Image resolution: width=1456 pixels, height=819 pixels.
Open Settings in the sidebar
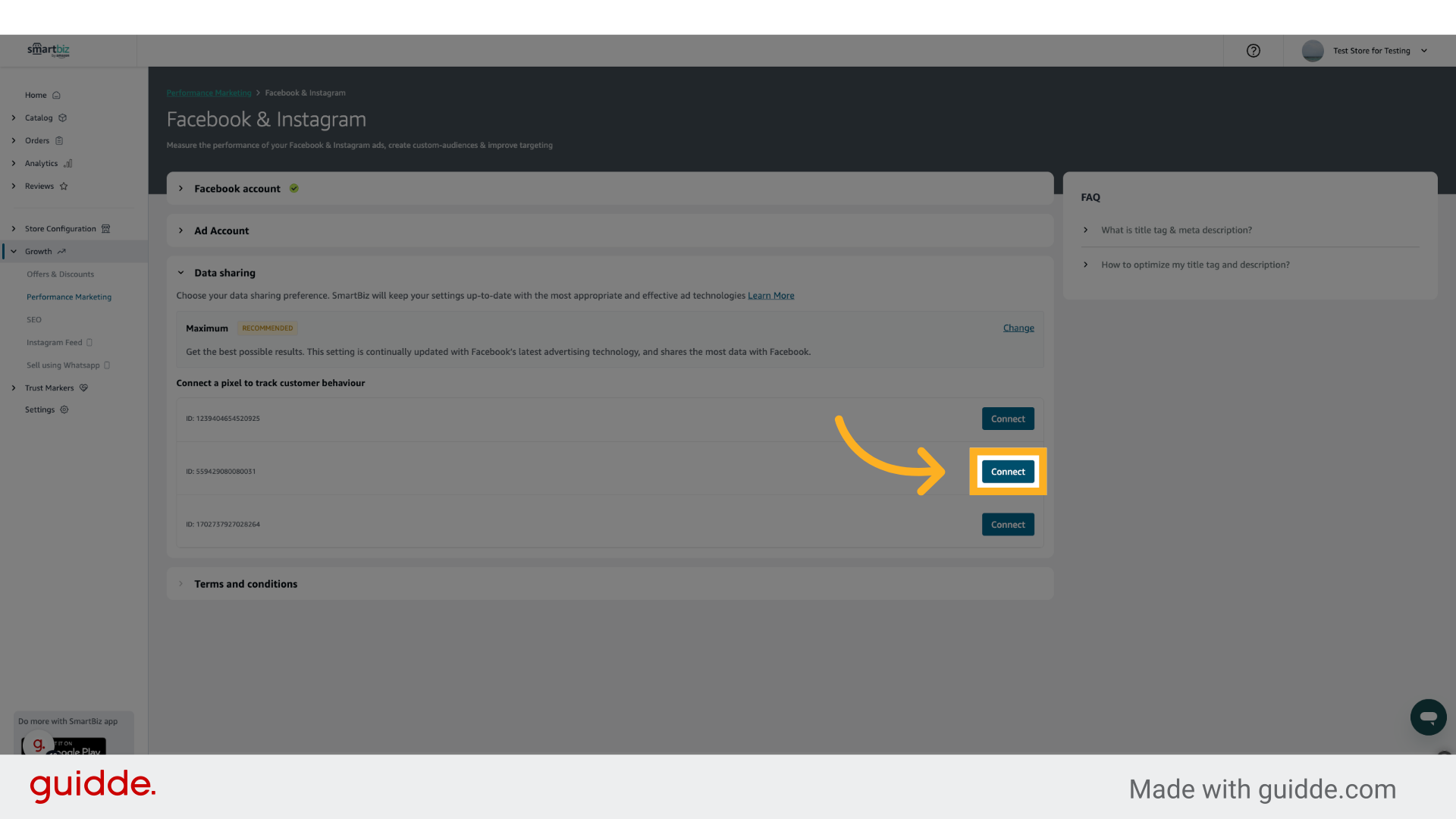39,409
